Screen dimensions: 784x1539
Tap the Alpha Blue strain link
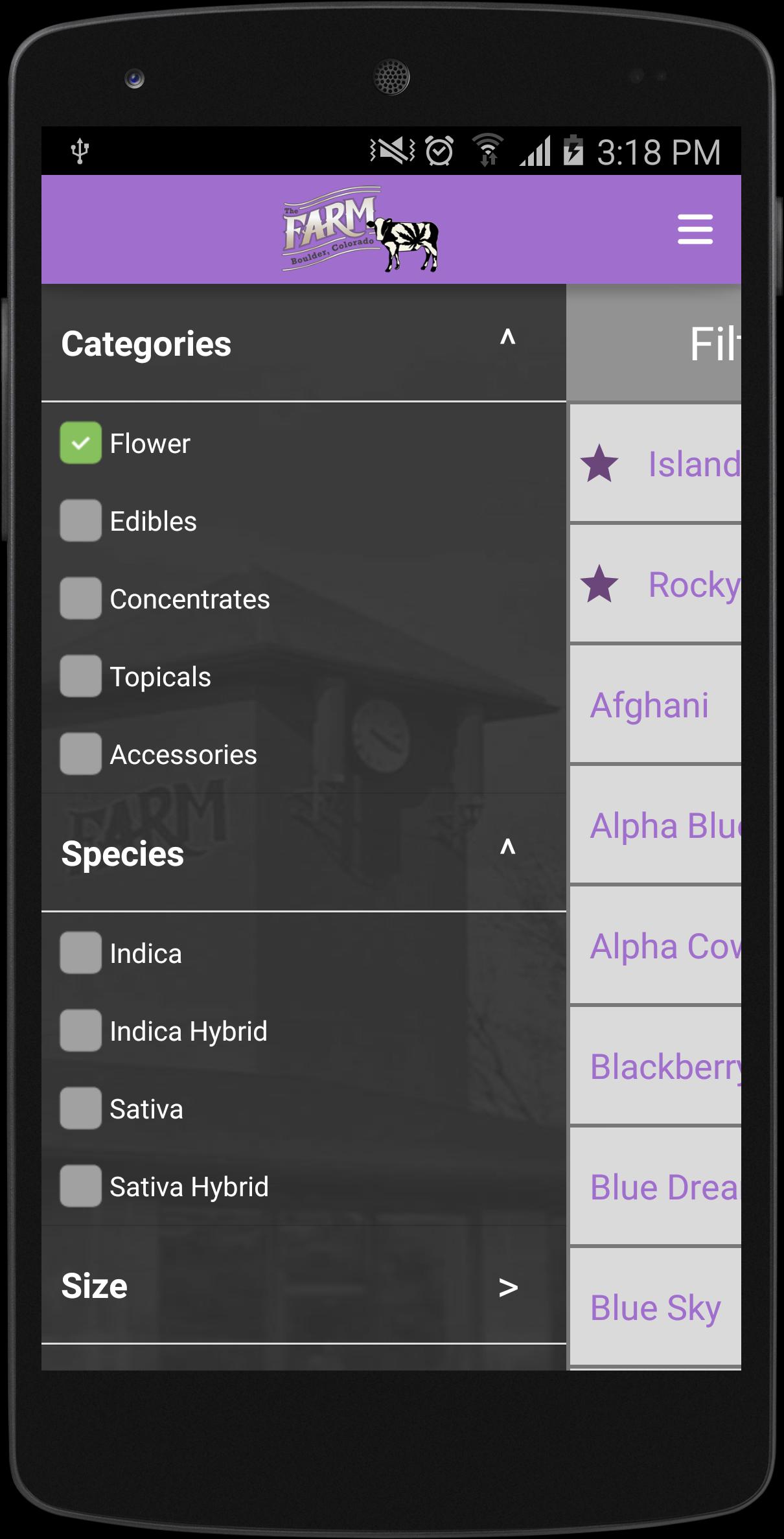pos(664,826)
